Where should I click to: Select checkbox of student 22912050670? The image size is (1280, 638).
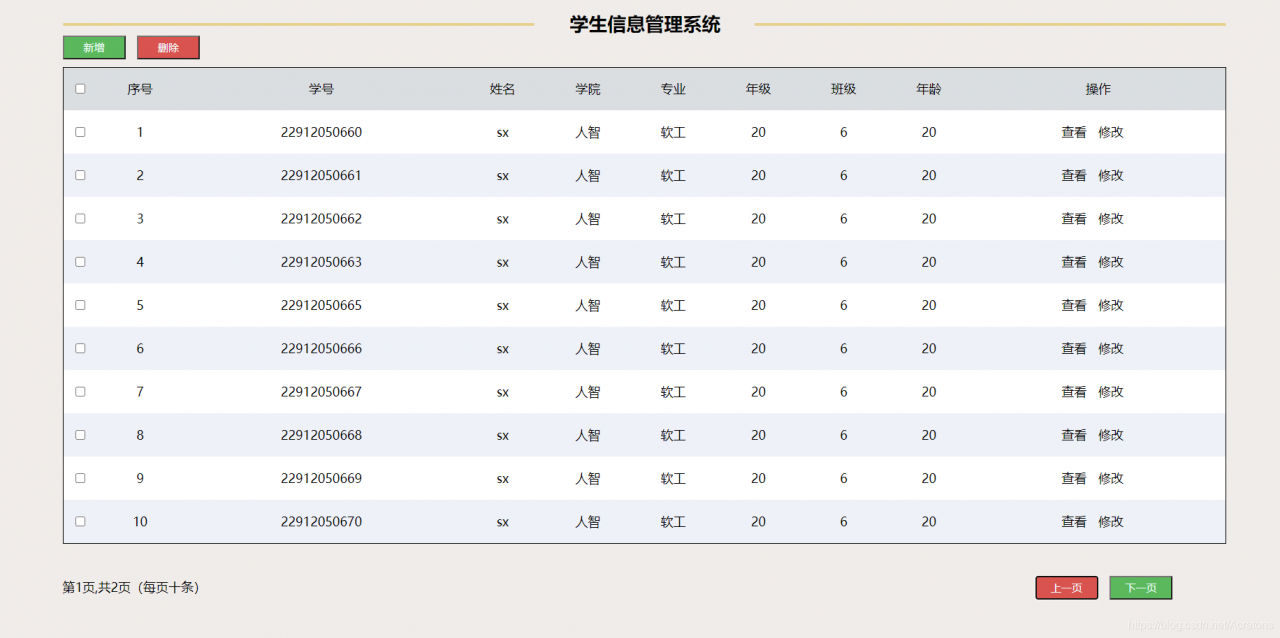tap(80, 521)
